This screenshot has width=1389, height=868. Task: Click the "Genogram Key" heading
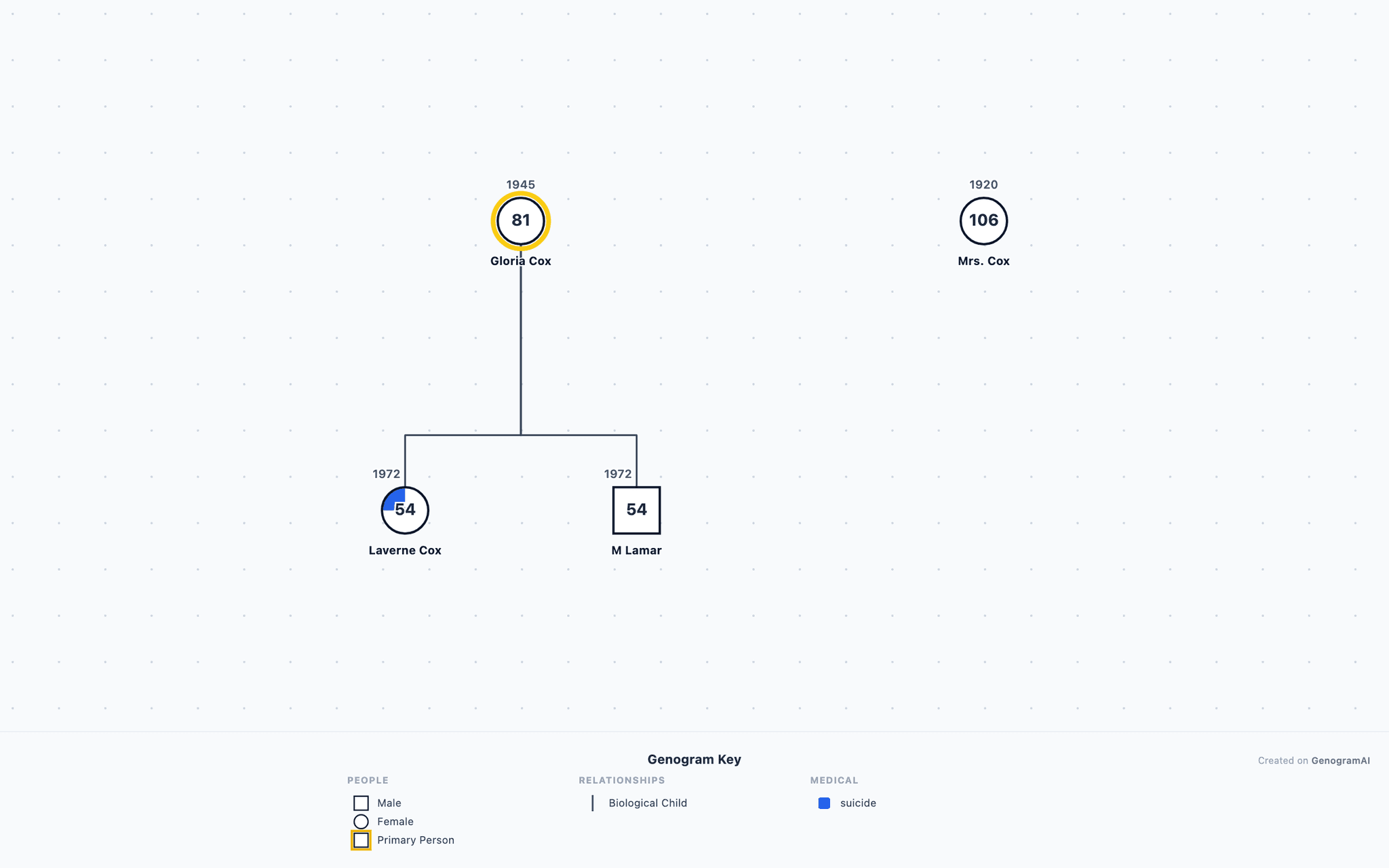[x=694, y=759]
